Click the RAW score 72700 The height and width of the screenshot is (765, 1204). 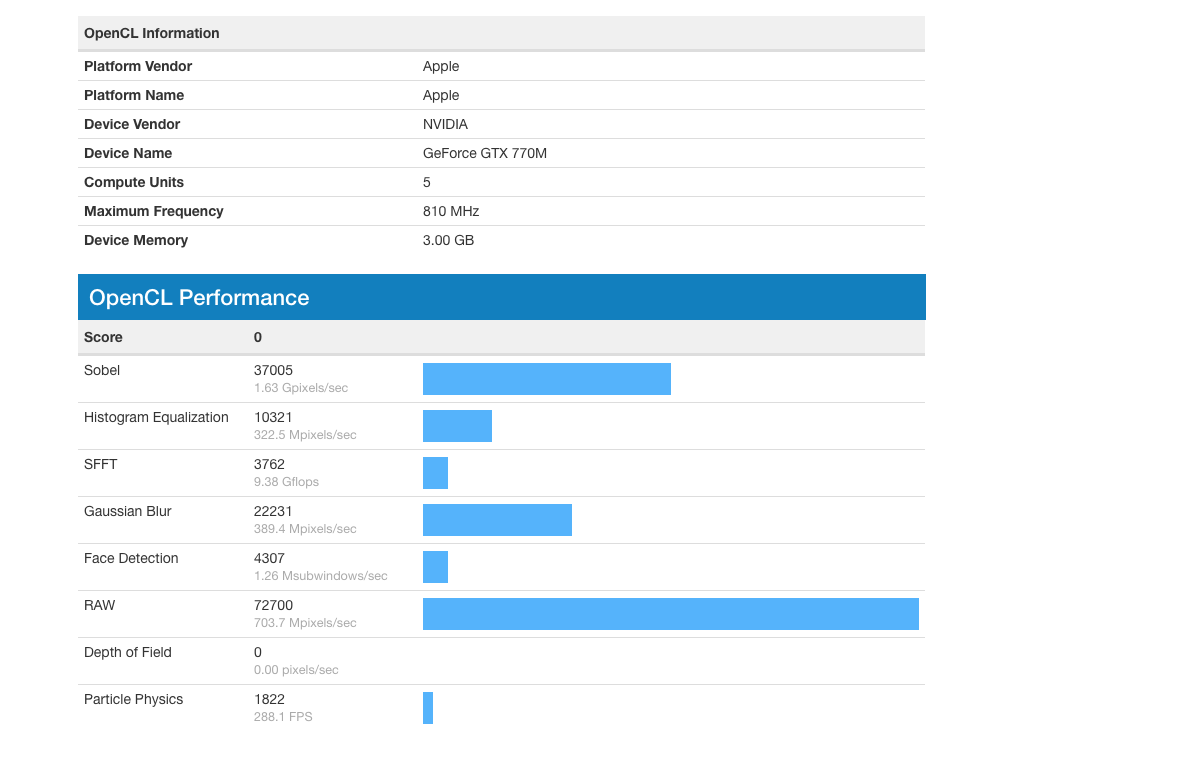tap(274, 605)
